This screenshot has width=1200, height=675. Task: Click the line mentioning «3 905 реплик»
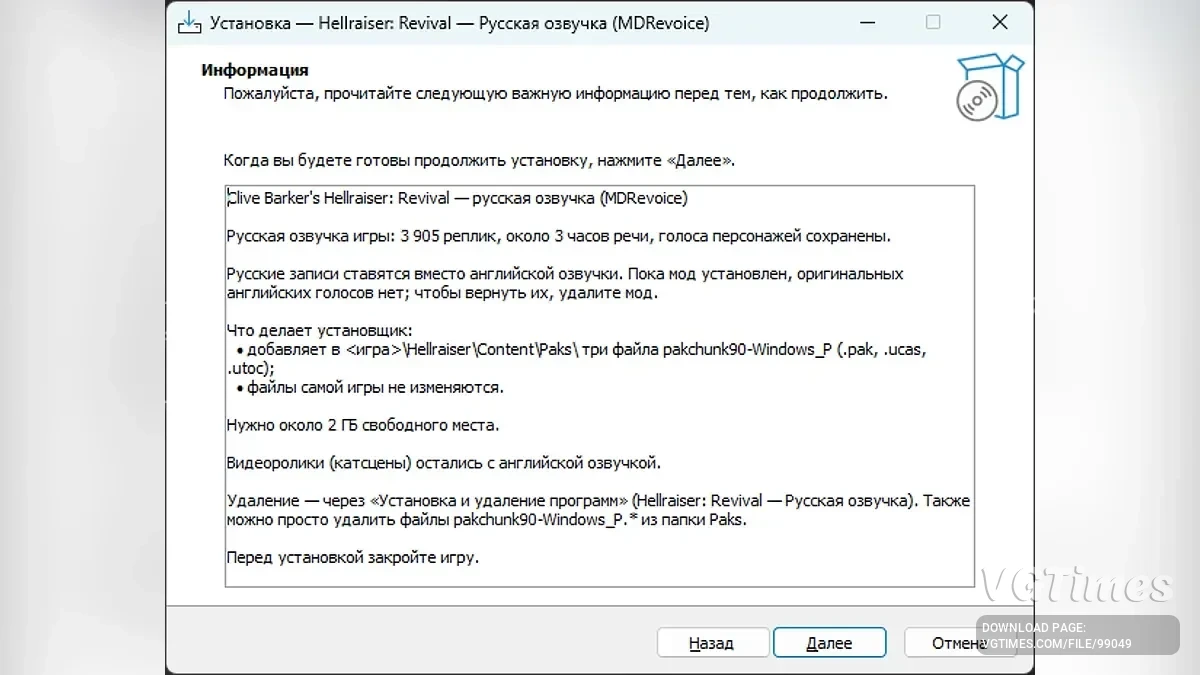pos(559,236)
